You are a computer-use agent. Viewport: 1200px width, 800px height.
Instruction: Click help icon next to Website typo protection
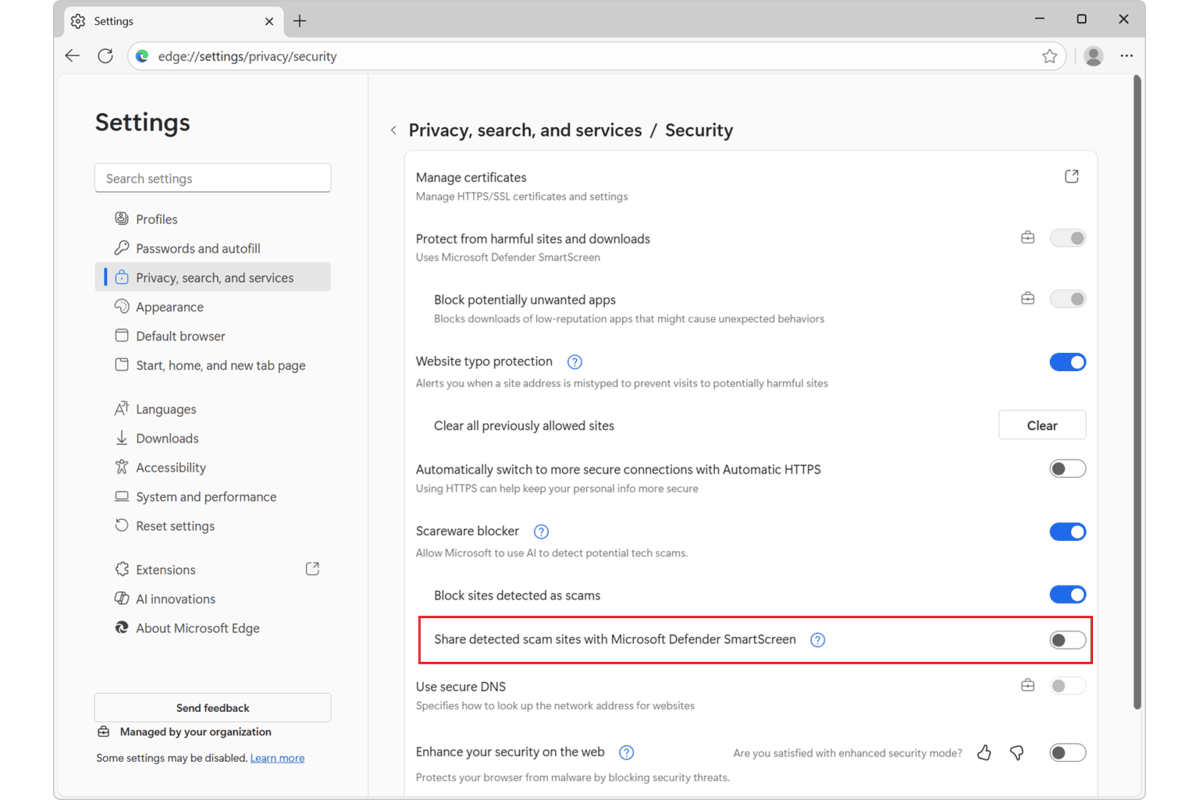click(575, 362)
